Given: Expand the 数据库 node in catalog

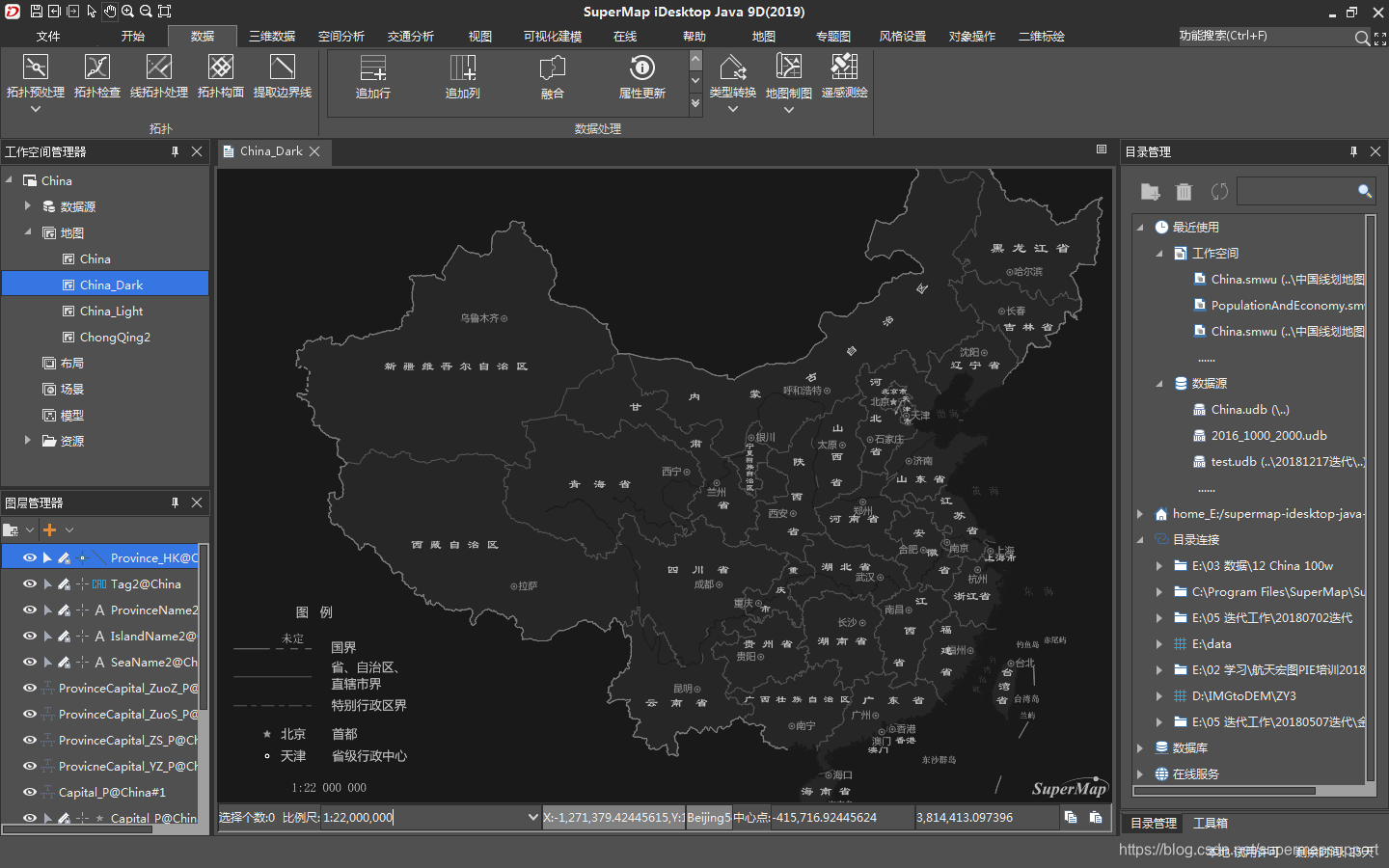Looking at the screenshot, I should [1140, 747].
